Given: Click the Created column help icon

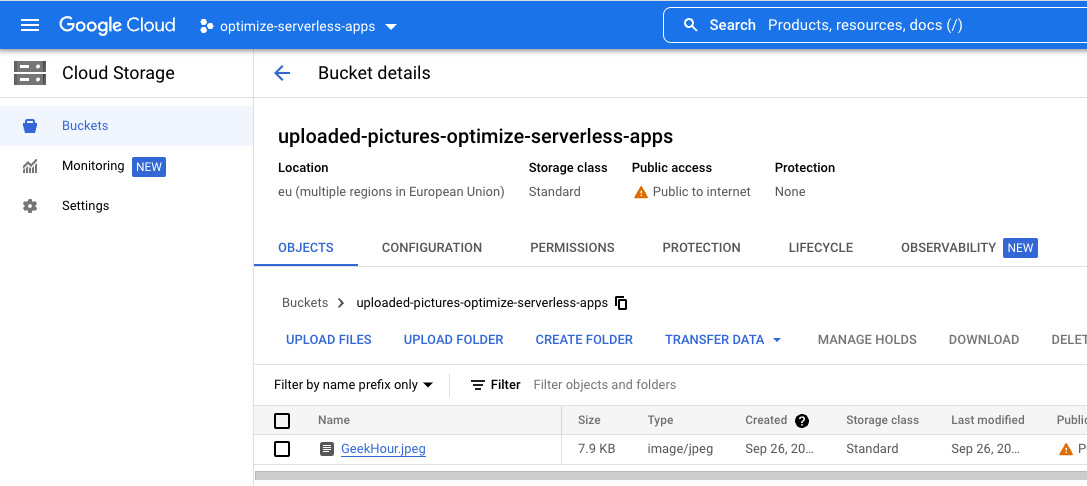Looking at the screenshot, I should (801, 421).
